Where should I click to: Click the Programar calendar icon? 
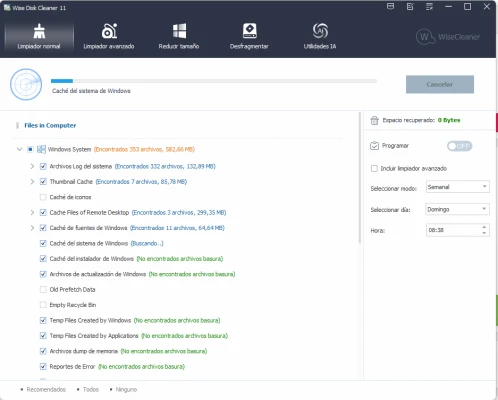(x=374, y=146)
